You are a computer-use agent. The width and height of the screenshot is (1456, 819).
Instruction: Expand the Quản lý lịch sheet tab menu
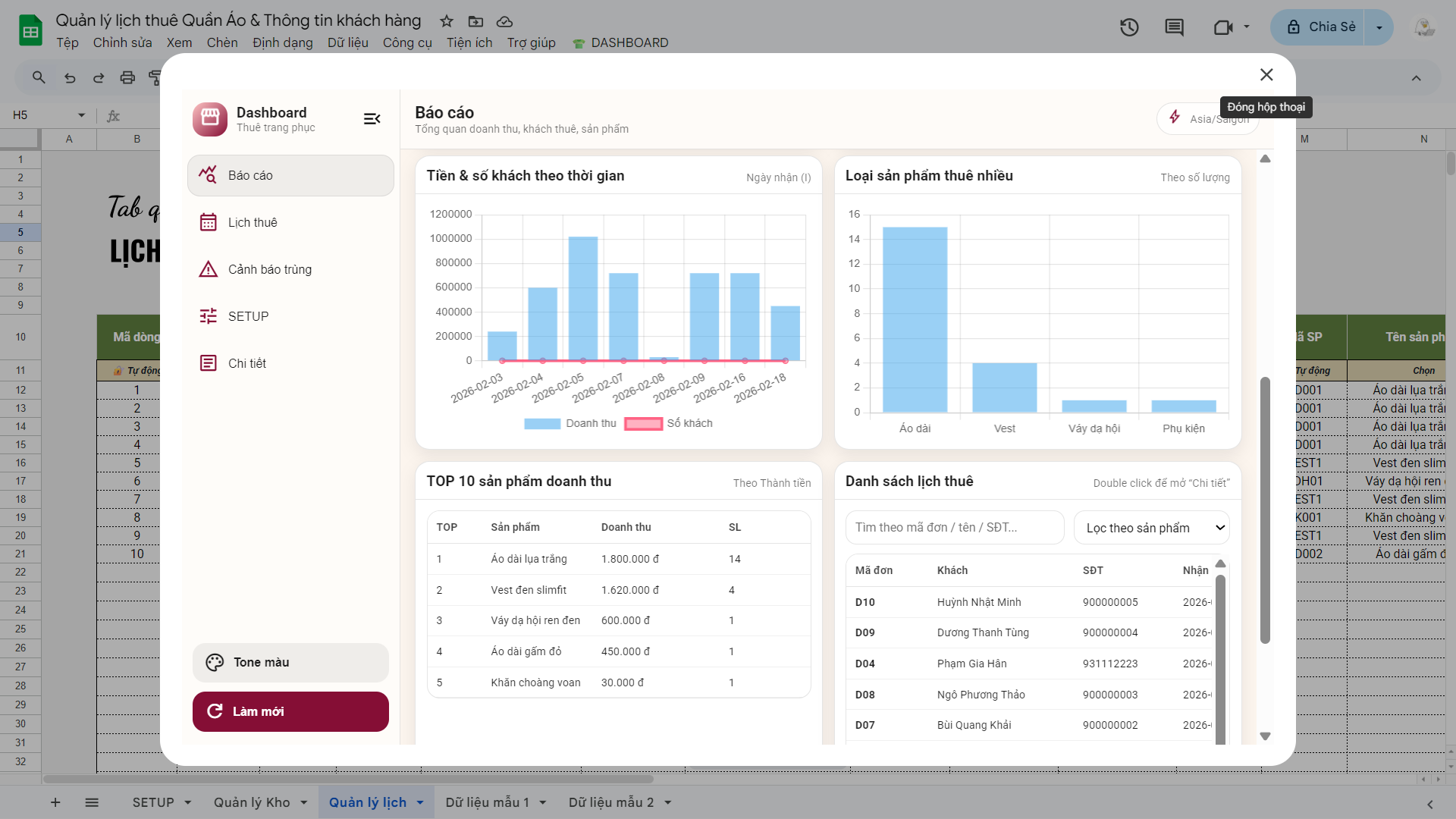click(x=420, y=802)
